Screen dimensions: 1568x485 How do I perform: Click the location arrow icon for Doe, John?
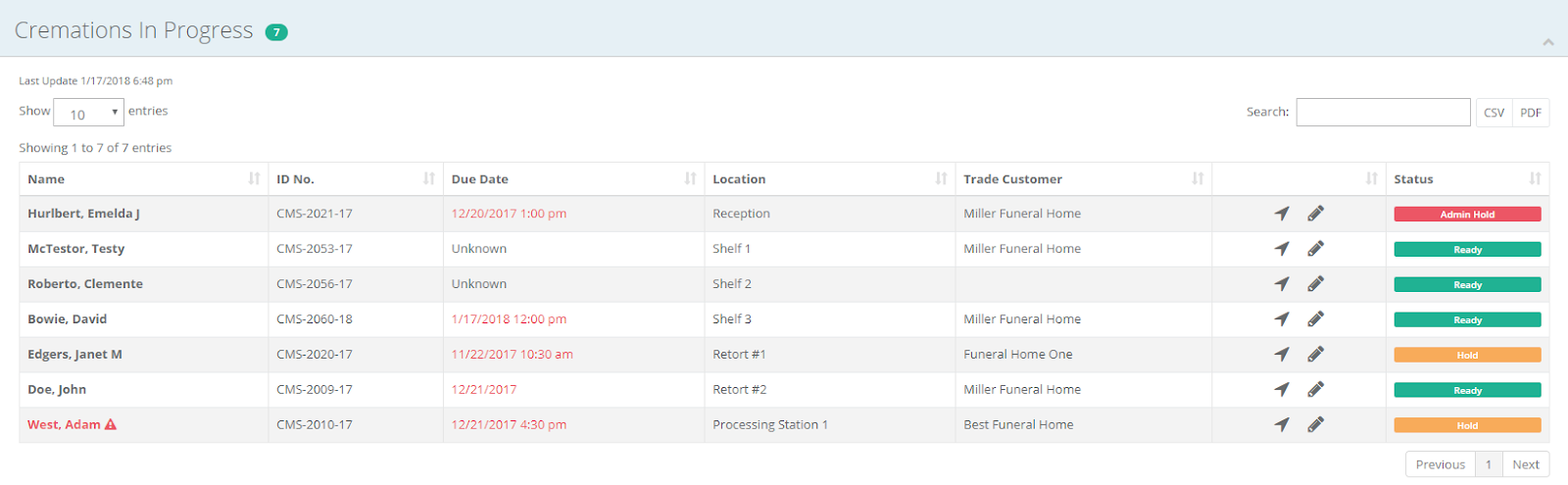click(x=1281, y=390)
